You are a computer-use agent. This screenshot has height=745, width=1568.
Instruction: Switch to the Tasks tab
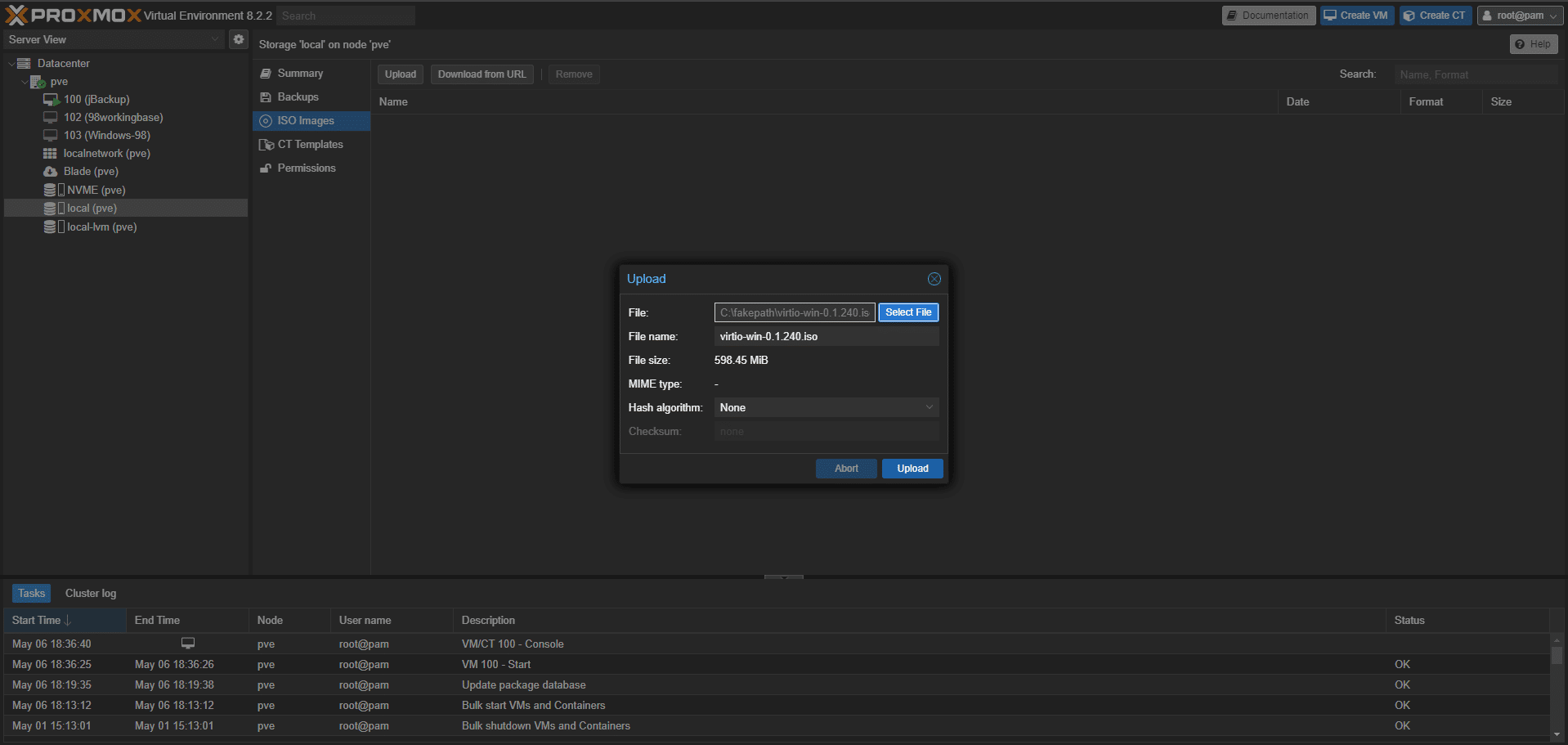tap(31, 593)
